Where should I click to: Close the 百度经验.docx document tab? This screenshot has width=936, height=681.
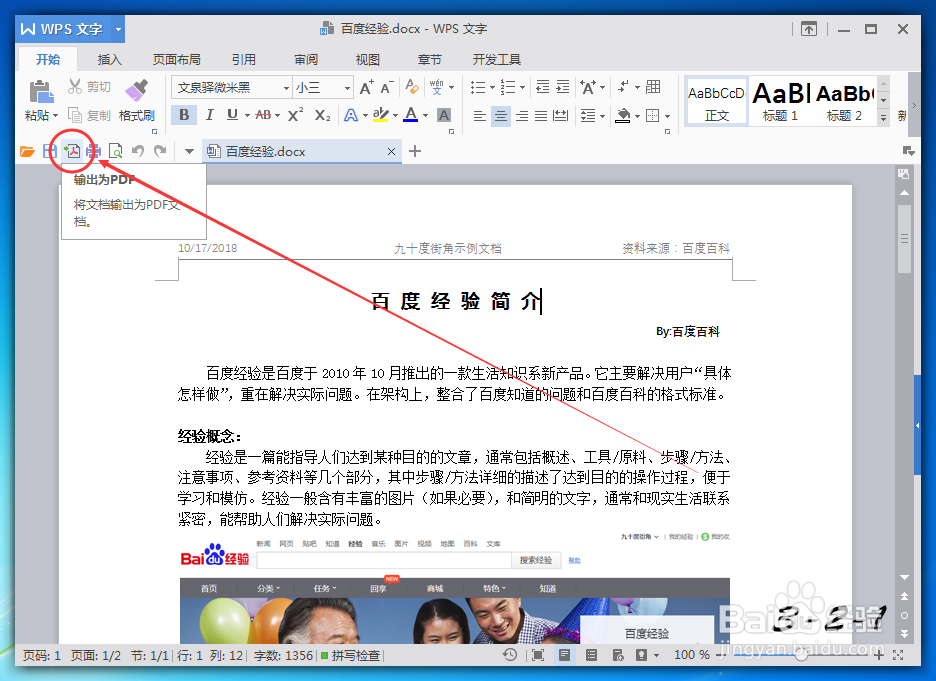point(391,152)
